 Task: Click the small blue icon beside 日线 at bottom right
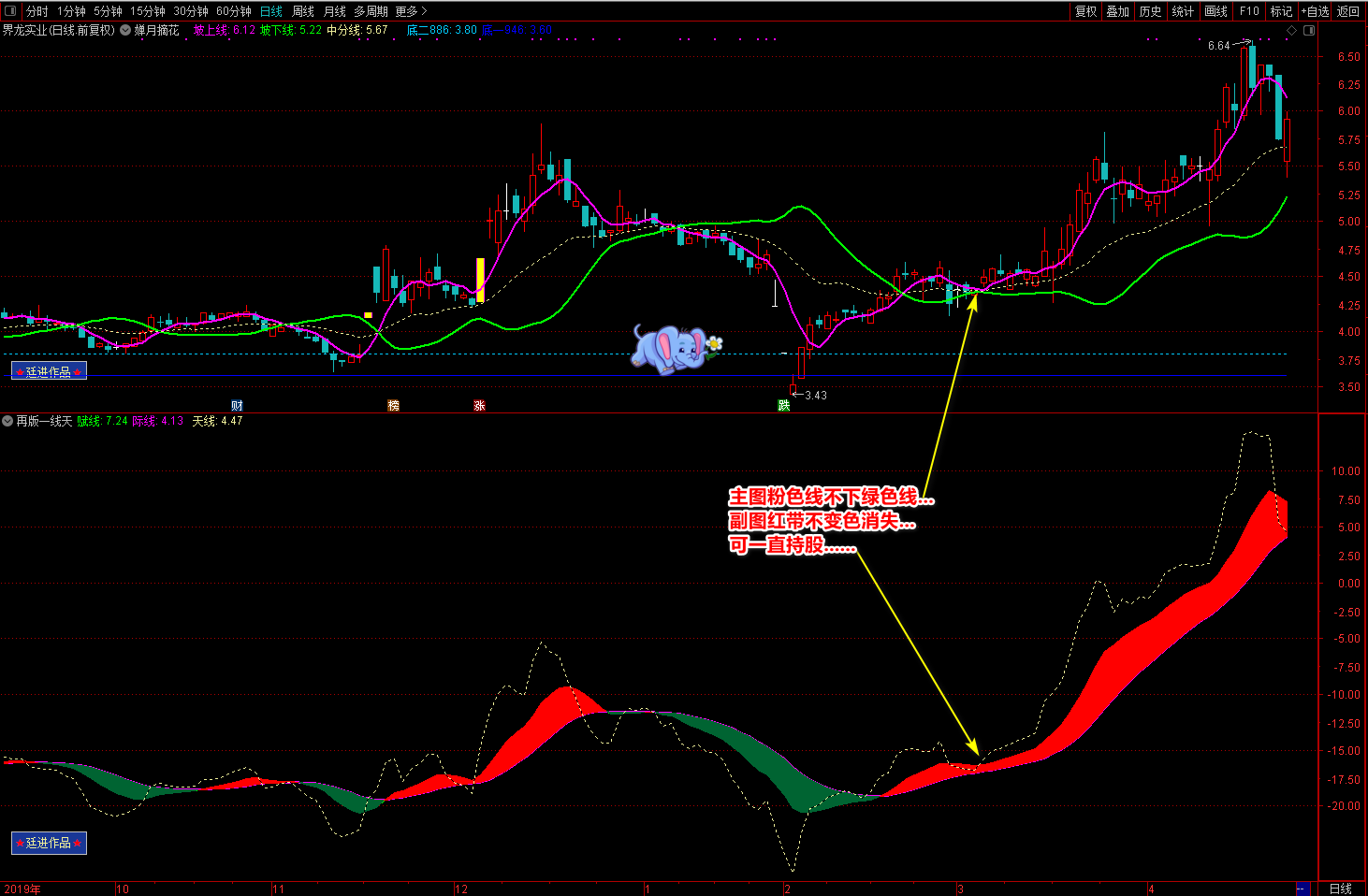point(1302,889)
